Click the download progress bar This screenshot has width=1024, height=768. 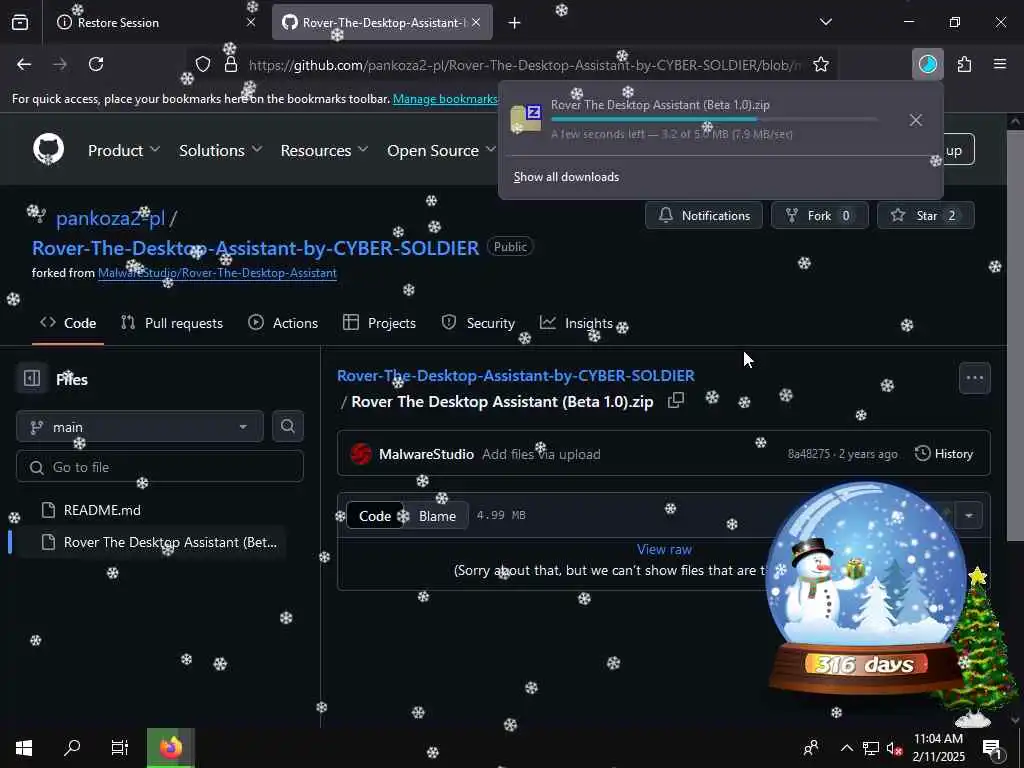coord(714,120)
